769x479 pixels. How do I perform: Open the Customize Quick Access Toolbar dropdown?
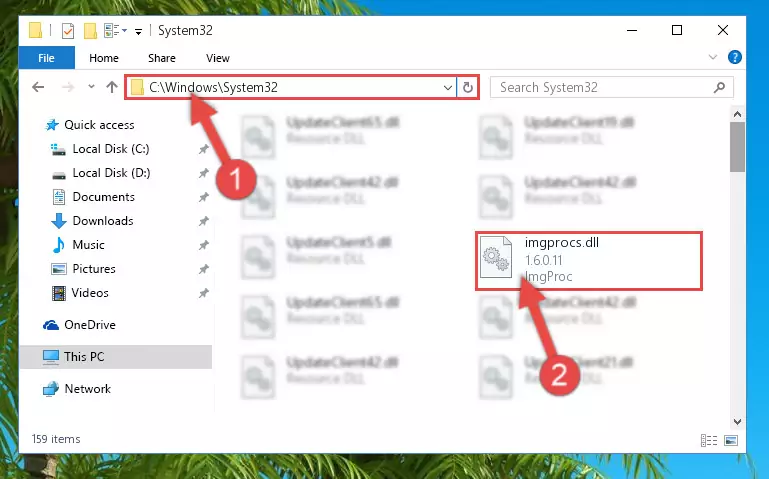(139, 32)
